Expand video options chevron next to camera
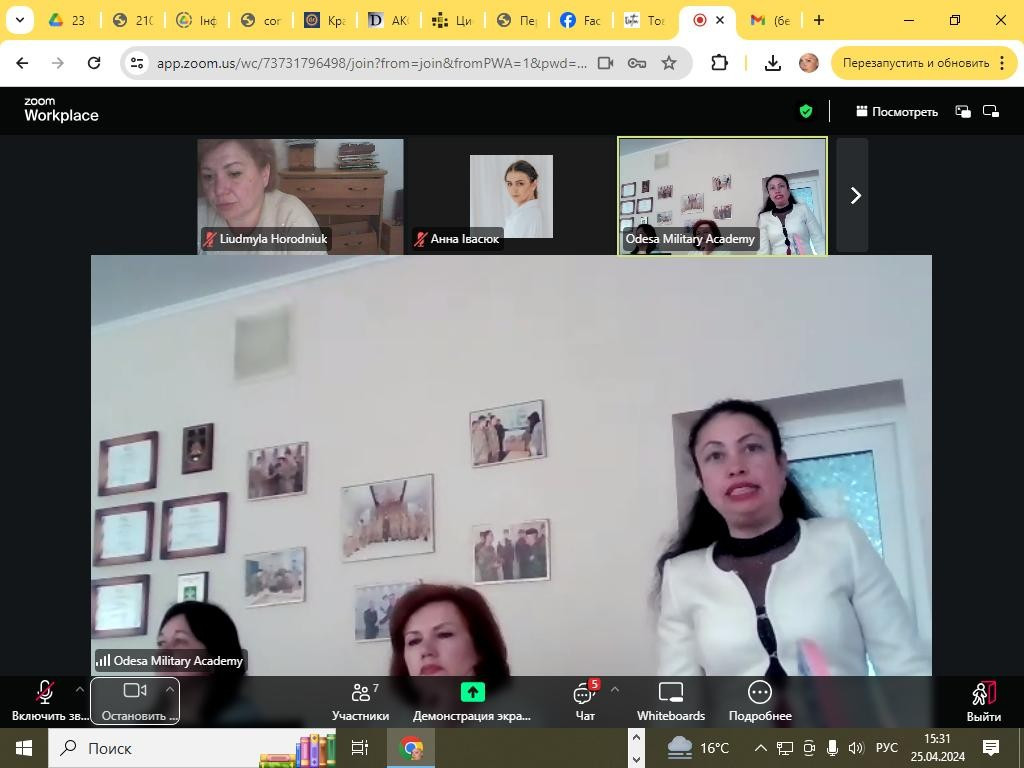Viewport: 1024px width, 768px height. (x=170, y=689)
